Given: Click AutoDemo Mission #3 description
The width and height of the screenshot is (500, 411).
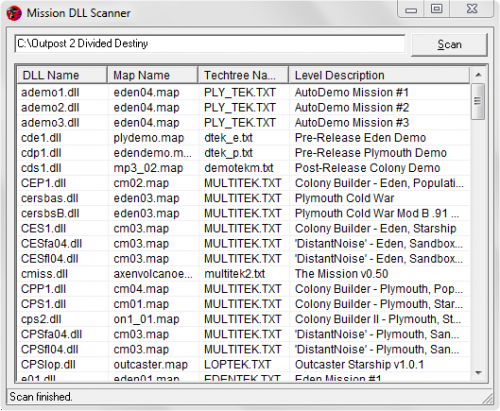Looking at the screenshot, I should [x=352, y=123].
